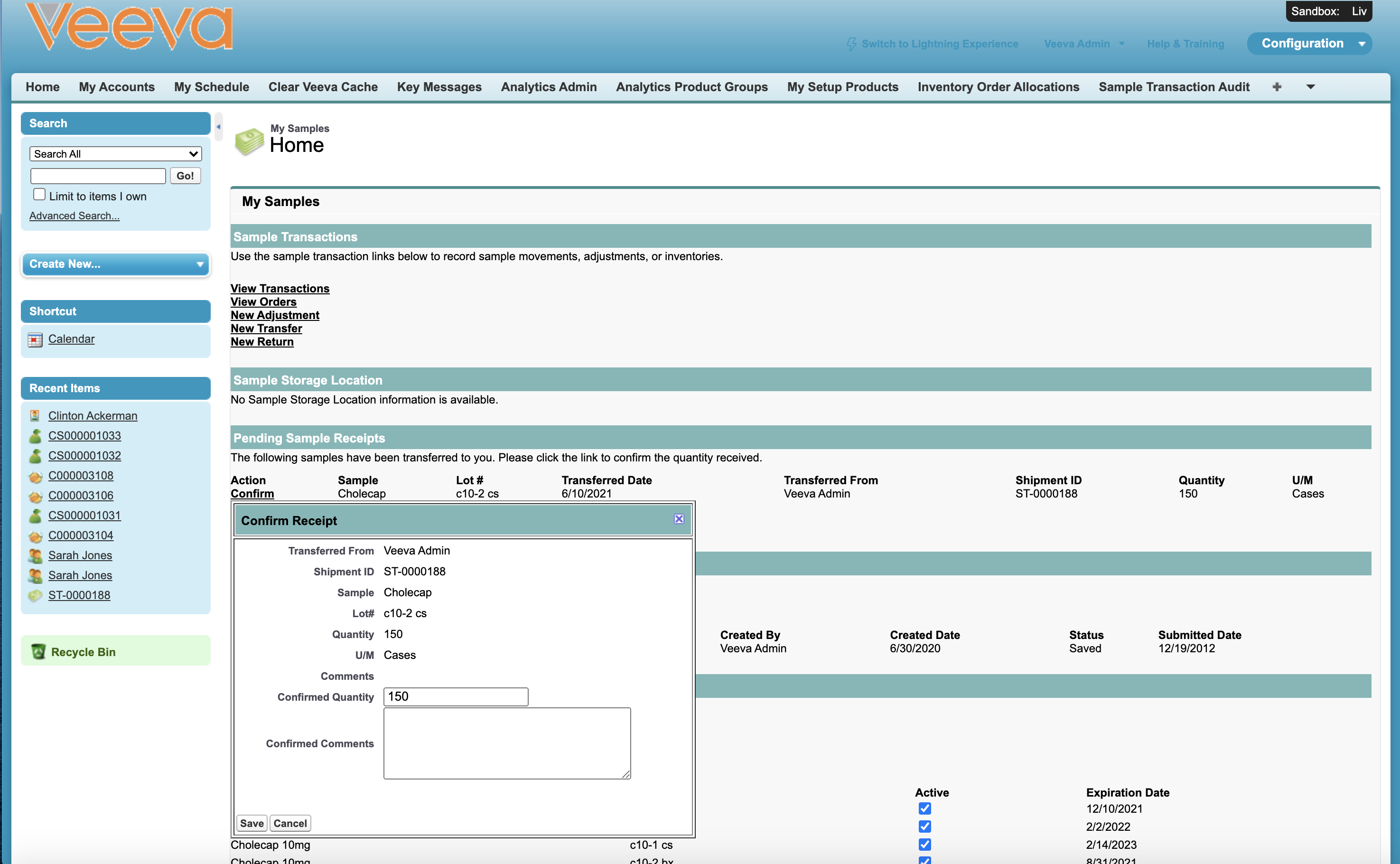Click the Clinton Ackerman contact icon
This screenshot has height=864, width=1400.
(35, 416)
